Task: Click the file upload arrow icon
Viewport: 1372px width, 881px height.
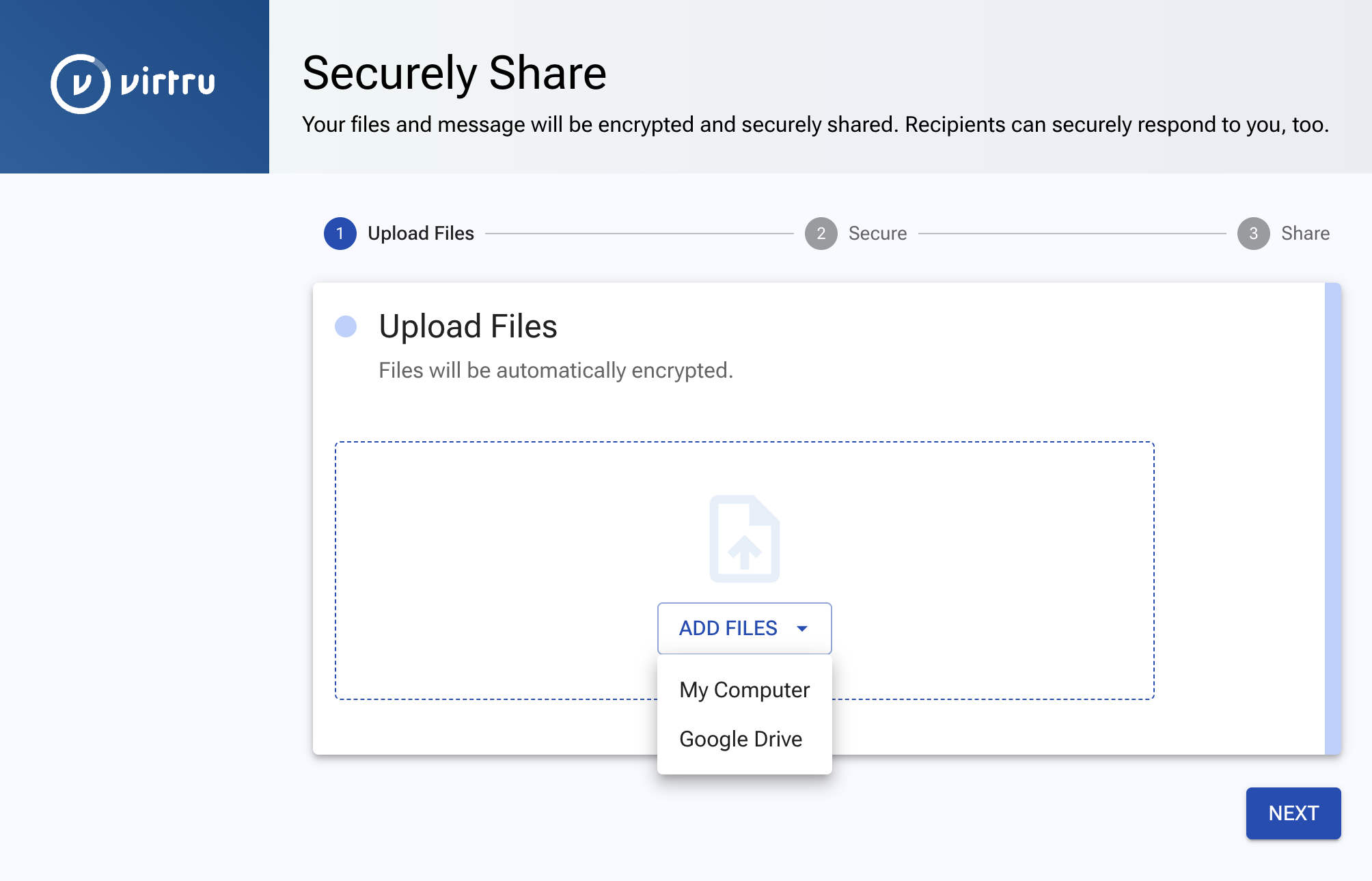Action: pos(745,539)
